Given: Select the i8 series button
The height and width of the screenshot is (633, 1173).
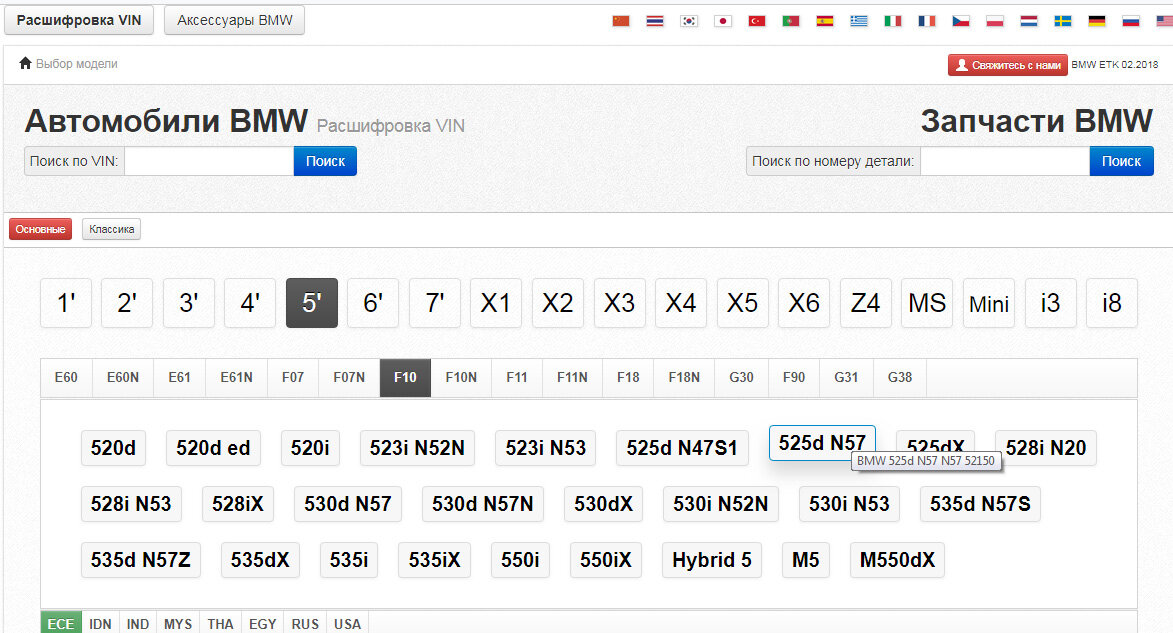Looking at the screenshot, I should (1112, 303).
